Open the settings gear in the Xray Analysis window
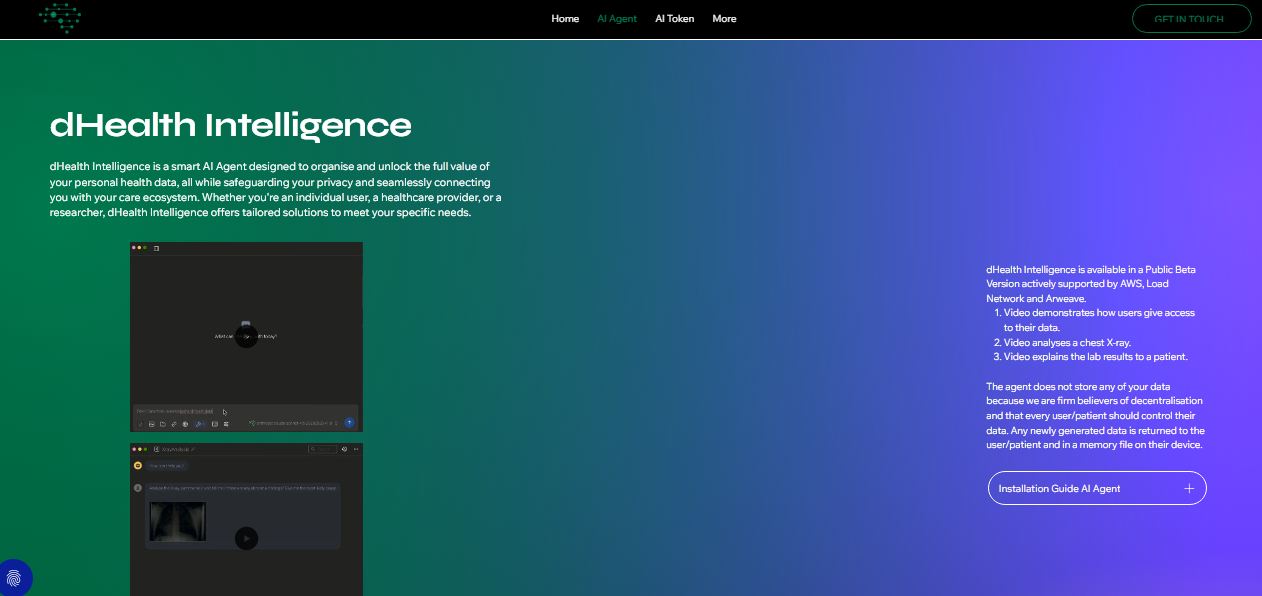 (x=344, y=449)
